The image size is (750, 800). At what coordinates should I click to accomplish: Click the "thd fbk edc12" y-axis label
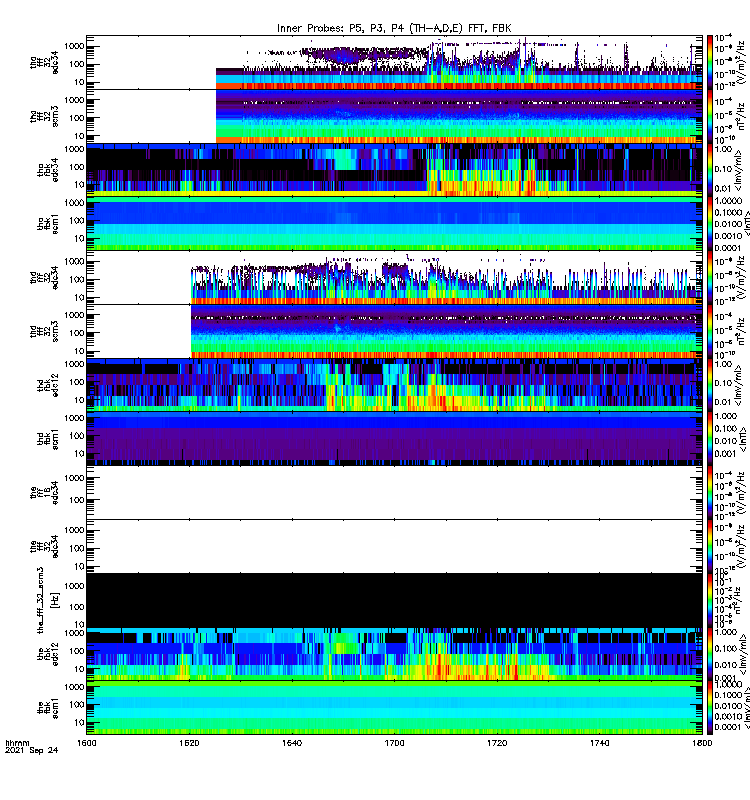coord(48,385)
